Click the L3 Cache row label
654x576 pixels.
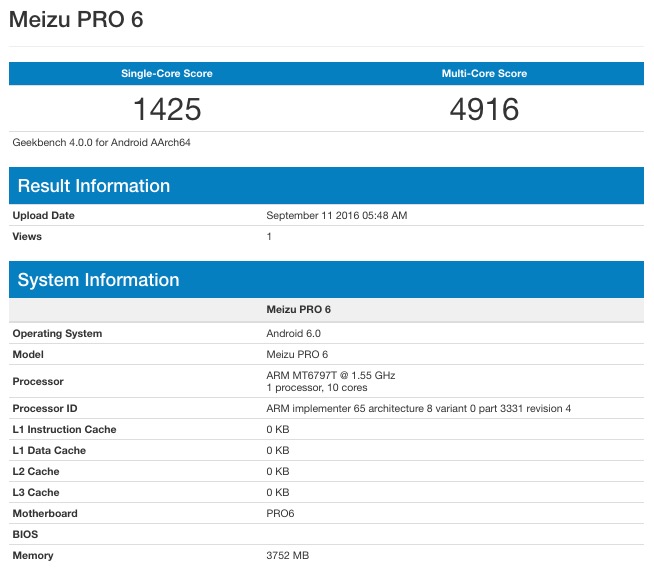pyautogui.click(x=36, y=493)
